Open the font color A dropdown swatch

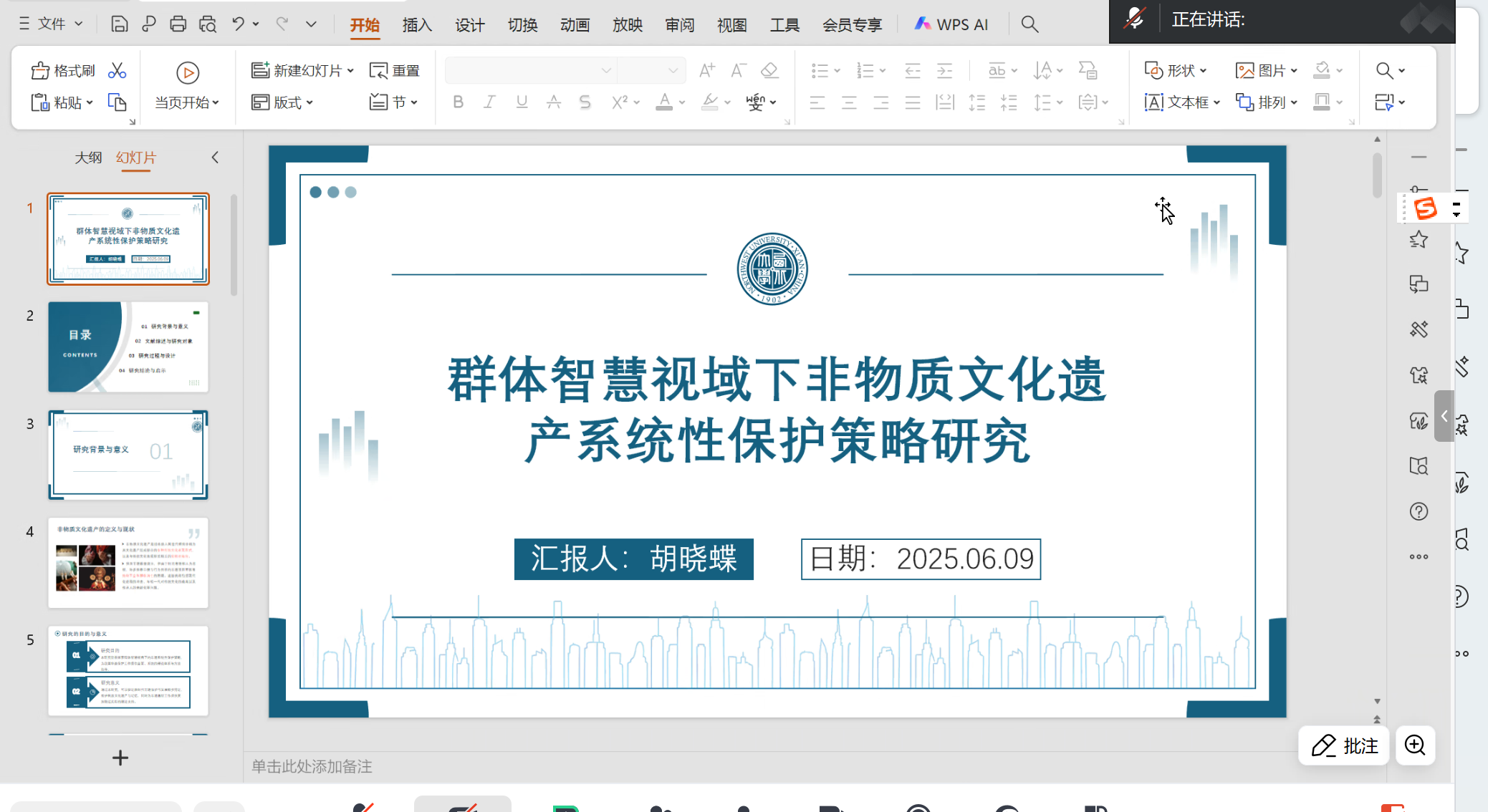[x=682, y=102]
